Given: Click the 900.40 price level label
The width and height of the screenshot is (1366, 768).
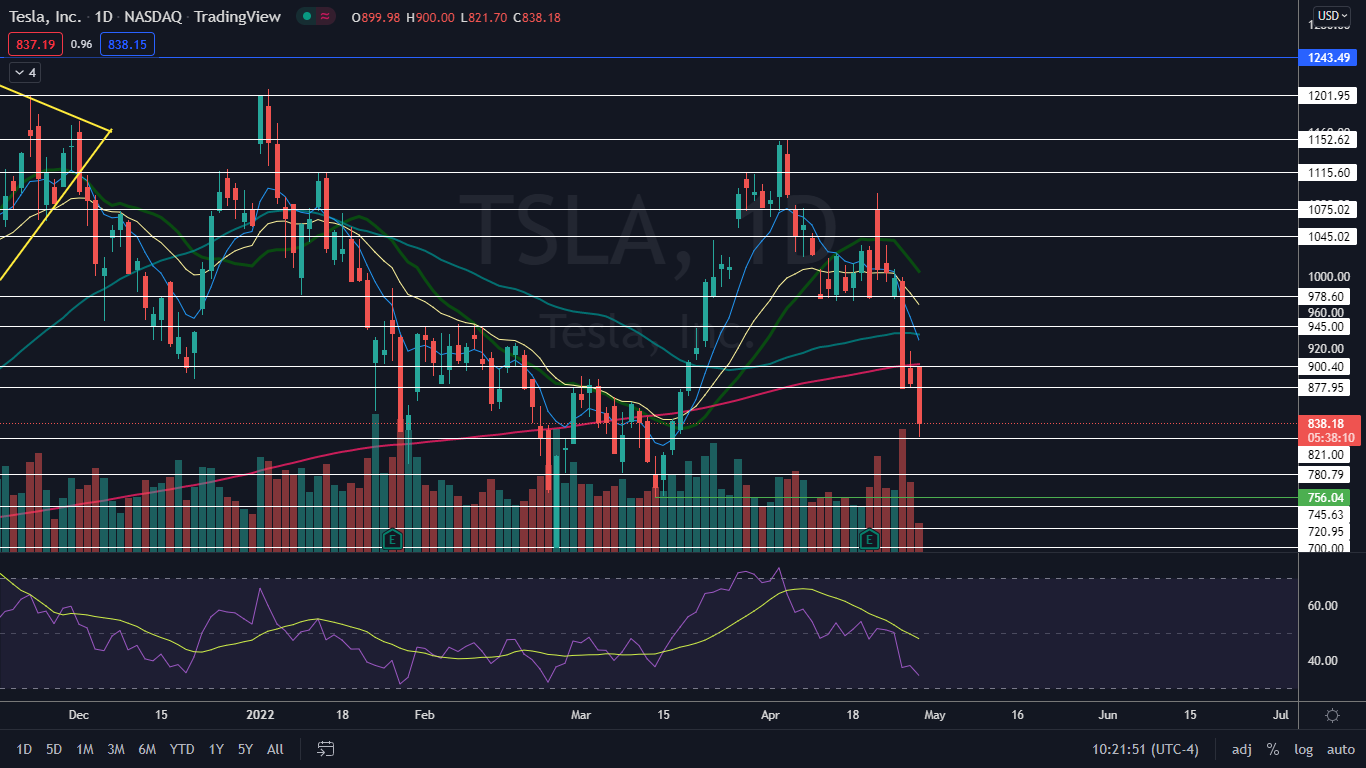Looking at the screenshot, I should coord(1326,367).
